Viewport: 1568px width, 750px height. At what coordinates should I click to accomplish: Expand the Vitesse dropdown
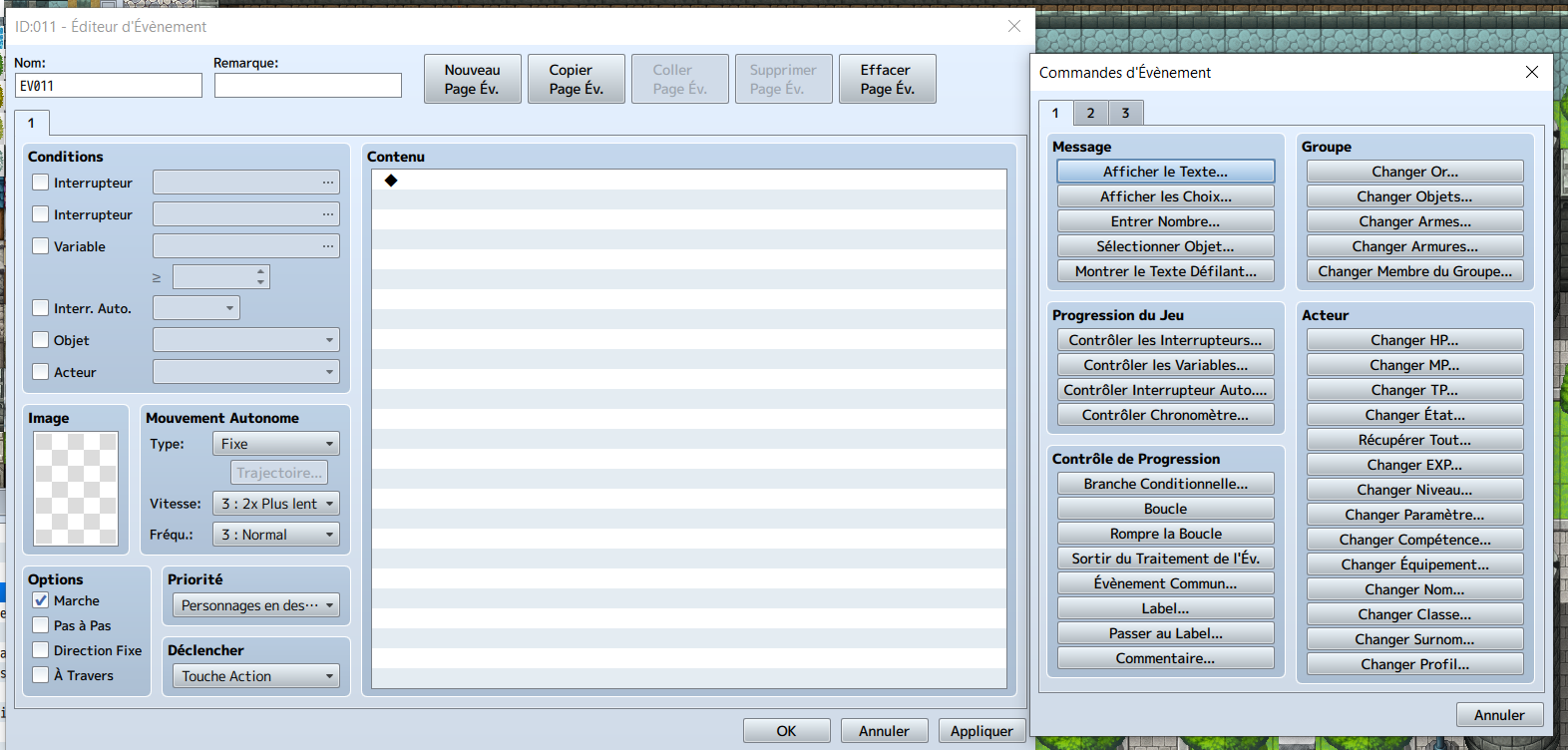pos(276,504)
